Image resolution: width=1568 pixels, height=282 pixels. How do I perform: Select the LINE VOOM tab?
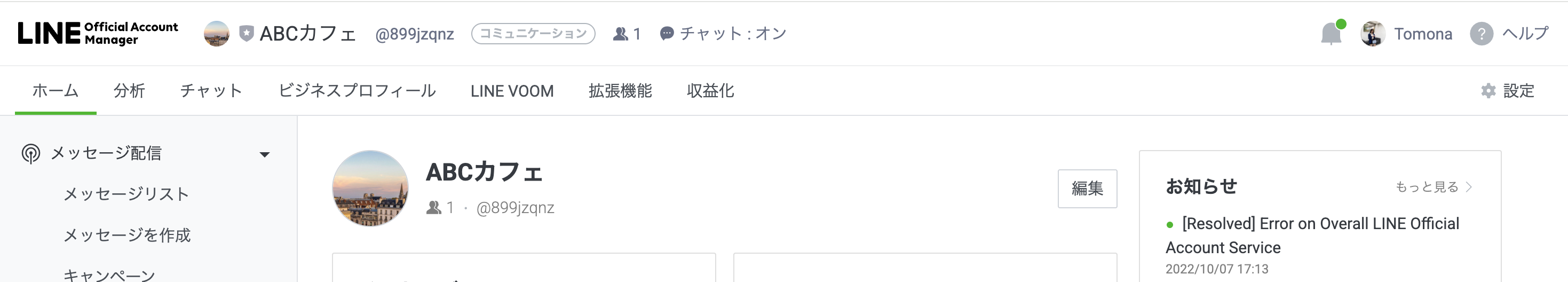click(511, 91)
